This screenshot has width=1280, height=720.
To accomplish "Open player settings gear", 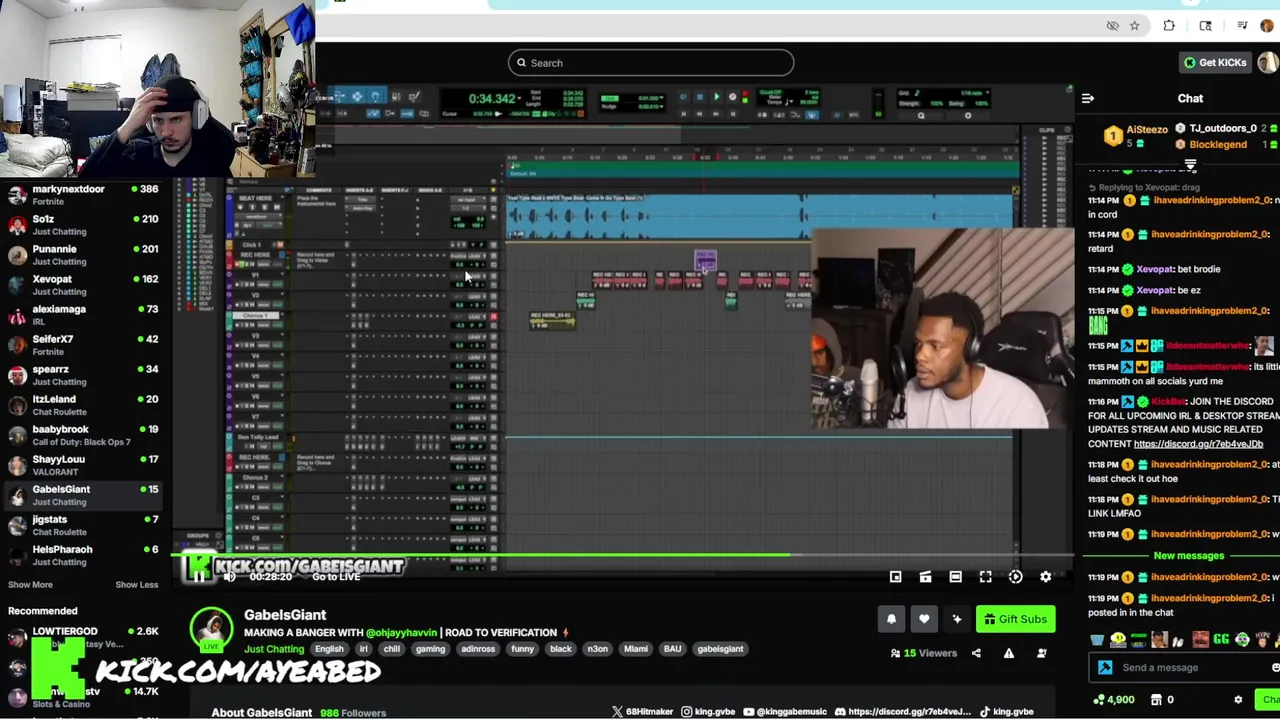I will [x=1045, y=577].
